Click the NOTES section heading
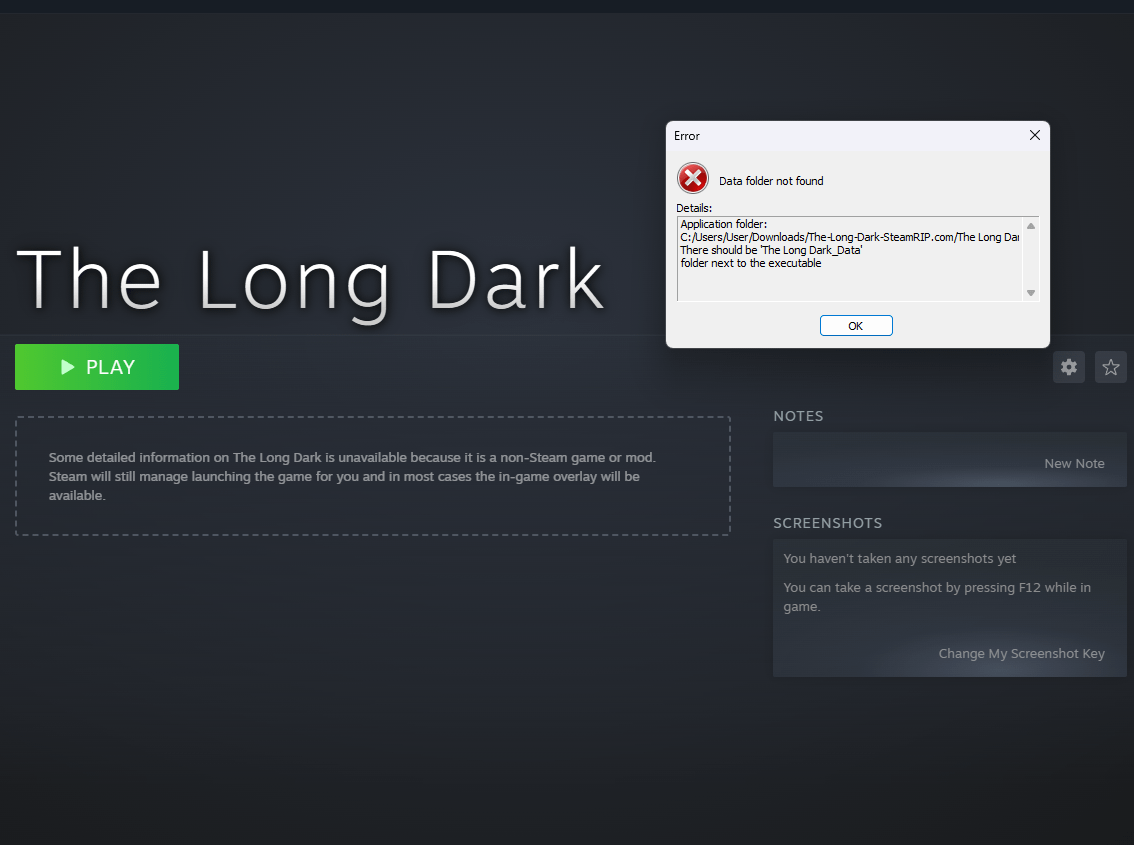Viewport: 1134px width, 845px height. point(798,416)
